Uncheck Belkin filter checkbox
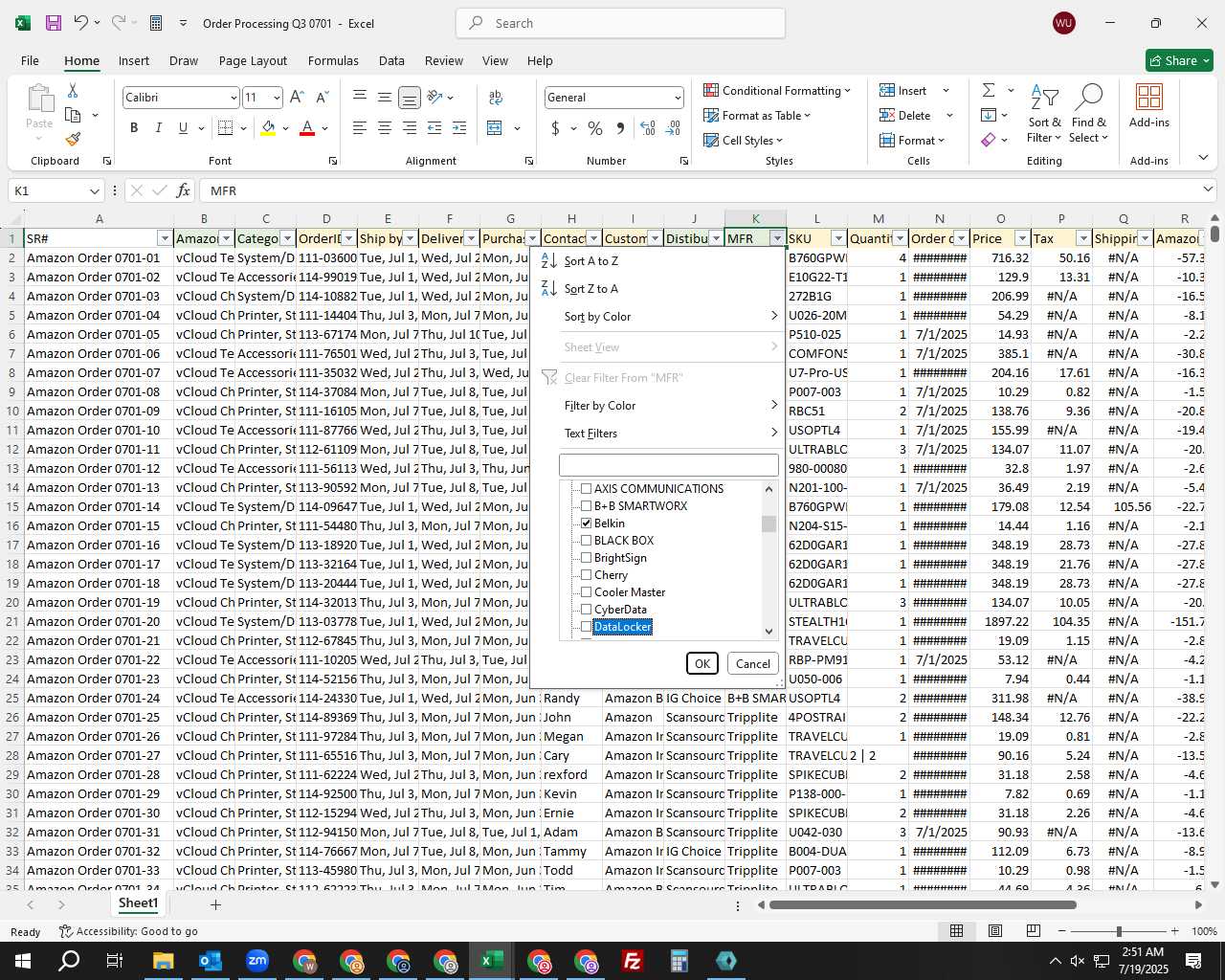This screenshot has height=980, width=1225. pos(587,523)
